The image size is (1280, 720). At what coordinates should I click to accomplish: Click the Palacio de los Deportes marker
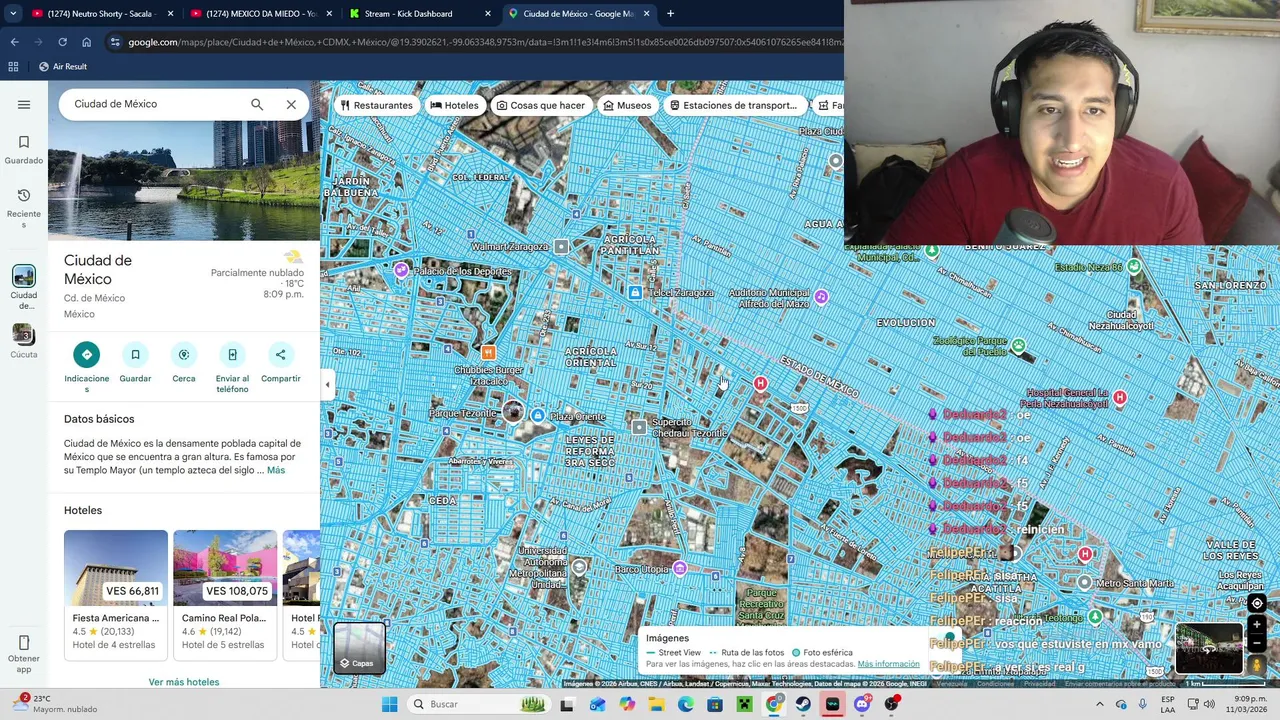pyautogui.click(x=401, y=270)
